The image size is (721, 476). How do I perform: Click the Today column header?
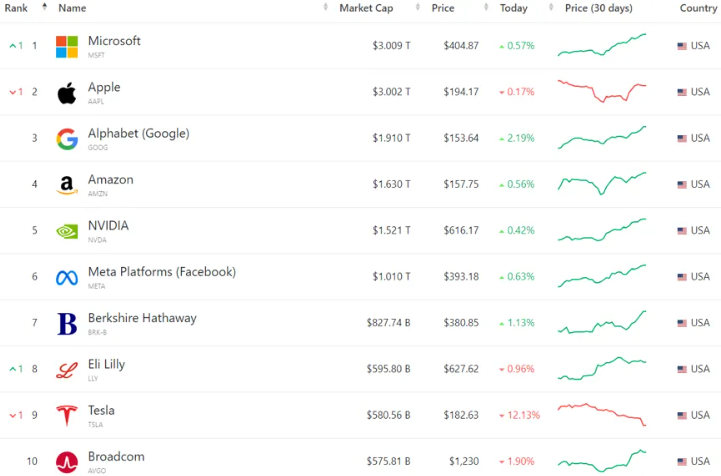tap(514, 8)
